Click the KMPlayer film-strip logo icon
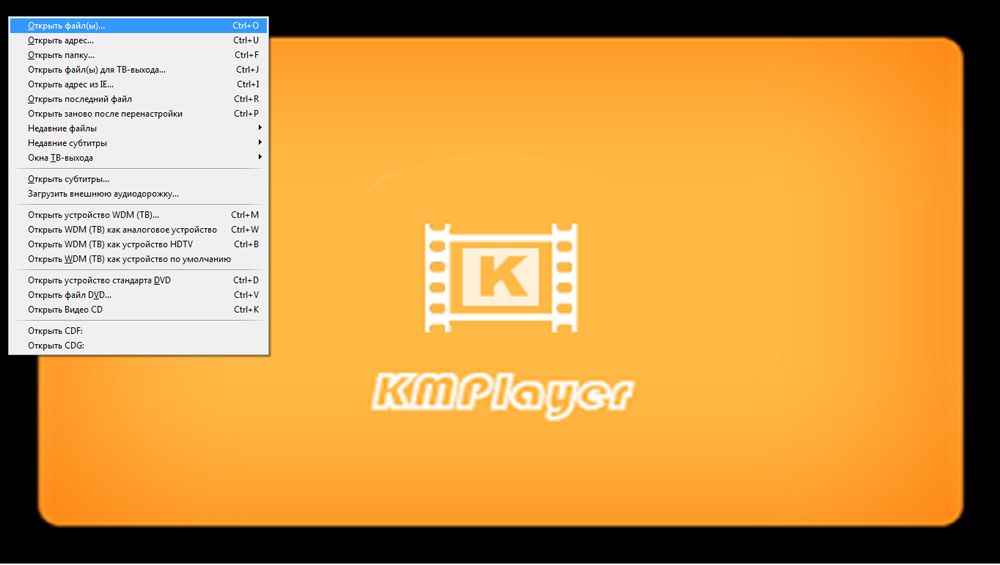This screenshot has height=565, width=1000. (501, 278)
